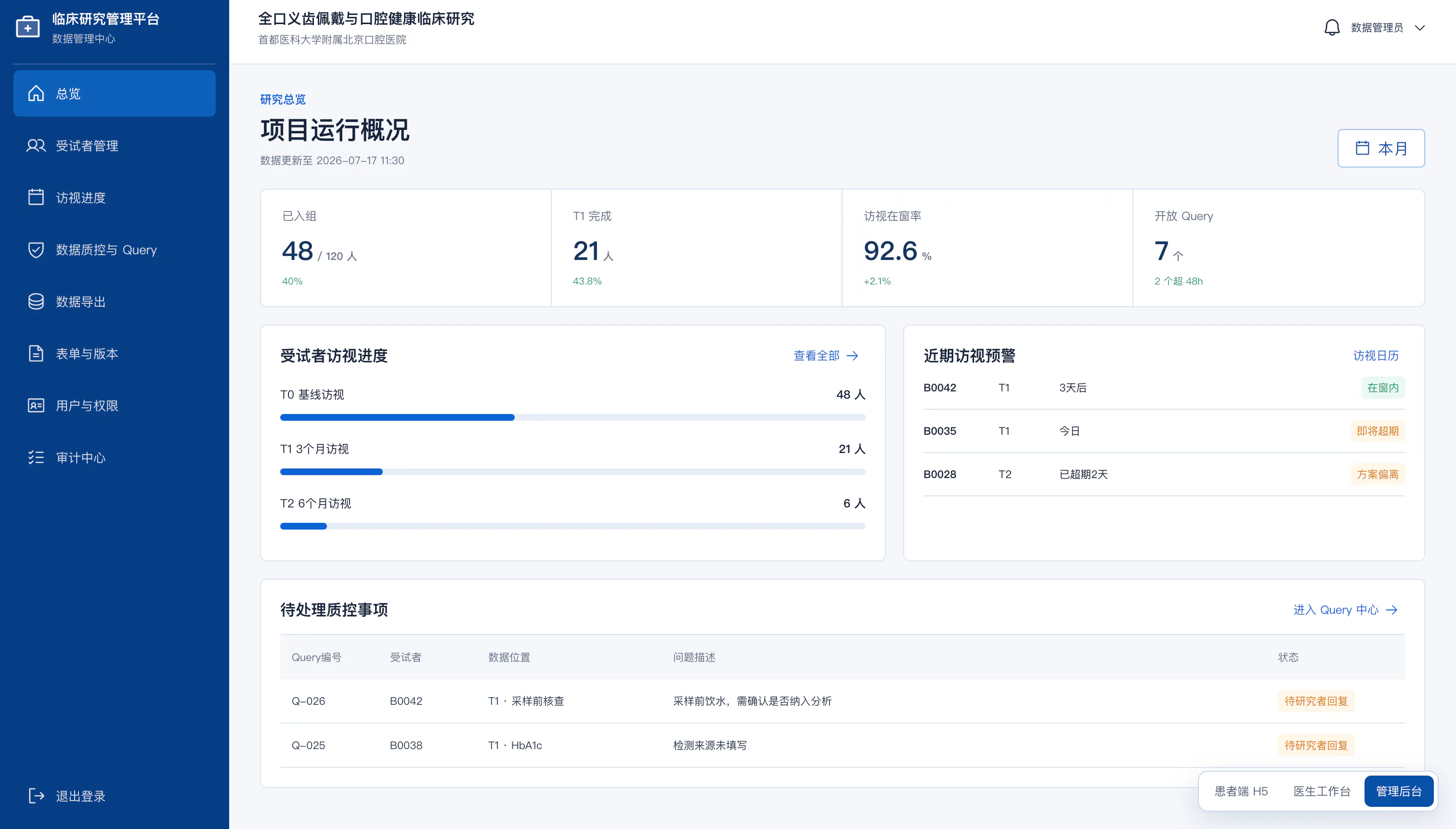Screen dimensions: 1456x829
Task: Click 待研究者回复 status for Q-025
Action: 1316,745
